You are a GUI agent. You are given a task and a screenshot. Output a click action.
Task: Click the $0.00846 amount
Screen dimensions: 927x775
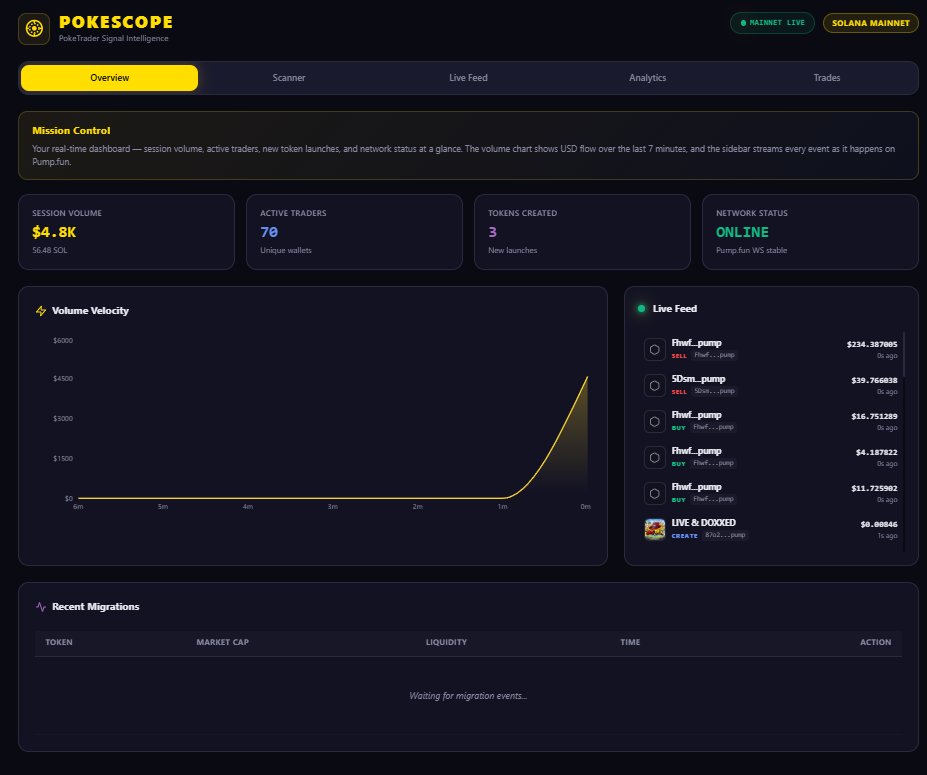point(879,524)
